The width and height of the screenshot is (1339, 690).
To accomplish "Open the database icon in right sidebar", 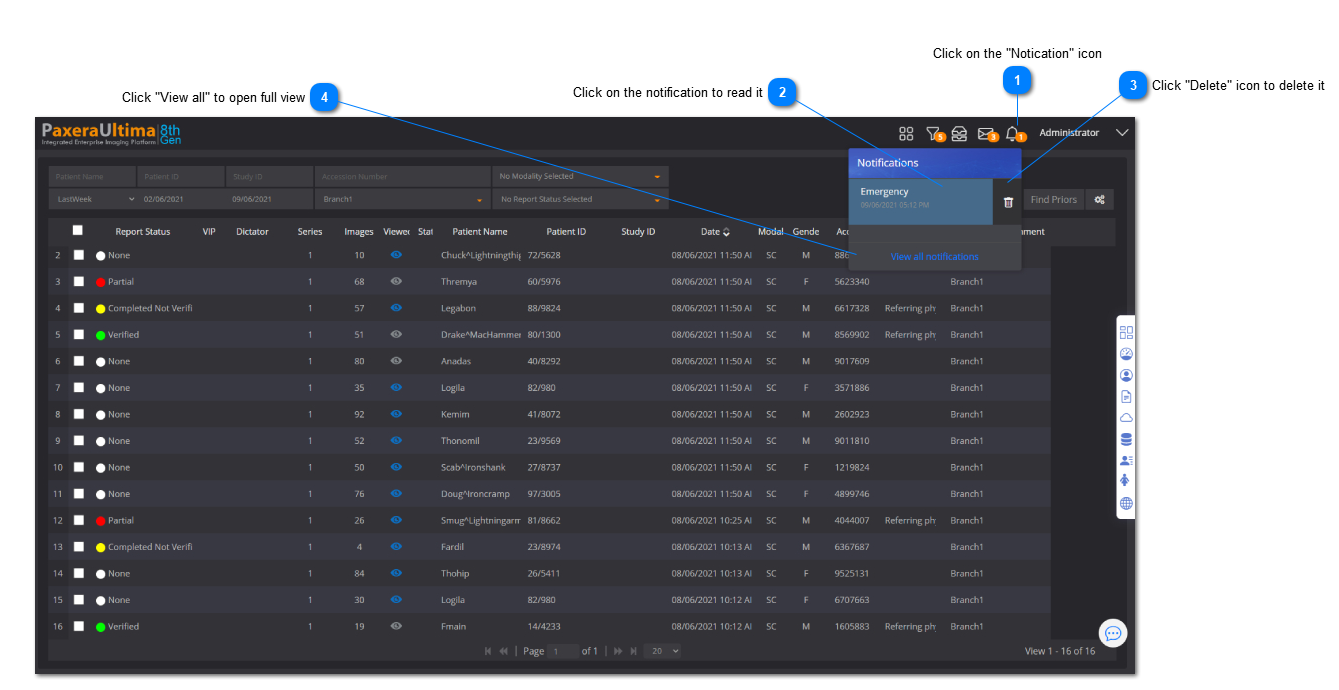I will [1126, 439].
